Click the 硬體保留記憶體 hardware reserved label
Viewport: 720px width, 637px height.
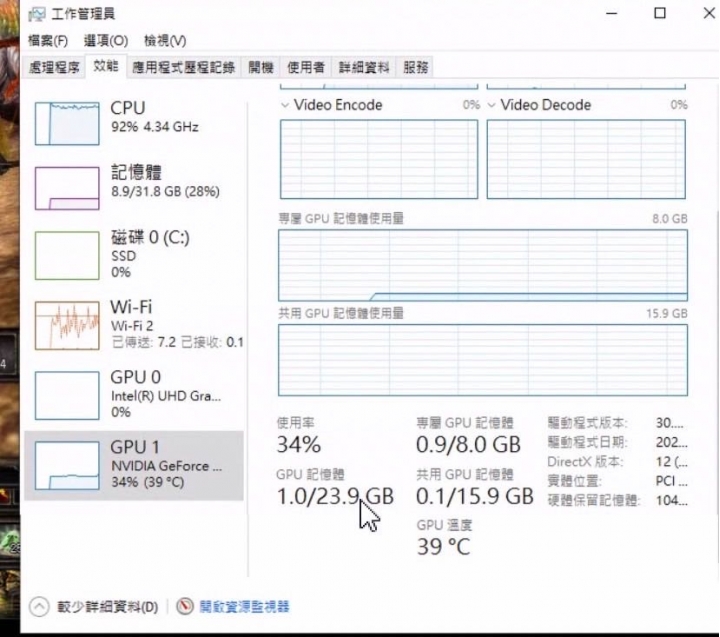pyautogui.click(x=594, y=500)
